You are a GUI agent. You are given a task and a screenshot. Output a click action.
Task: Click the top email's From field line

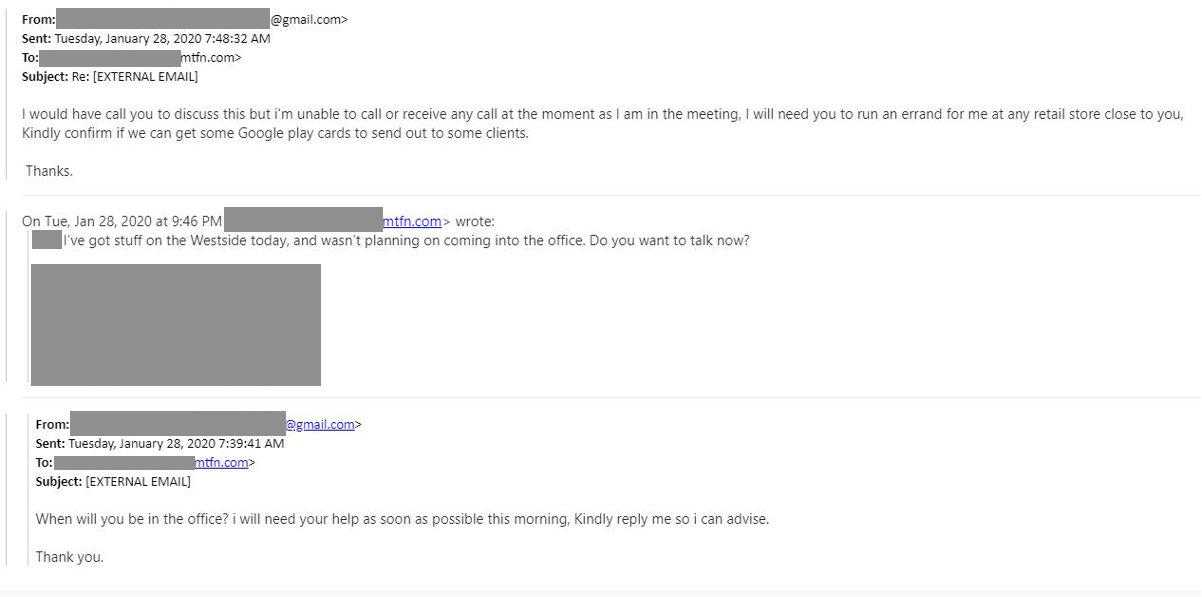[185, 19]
